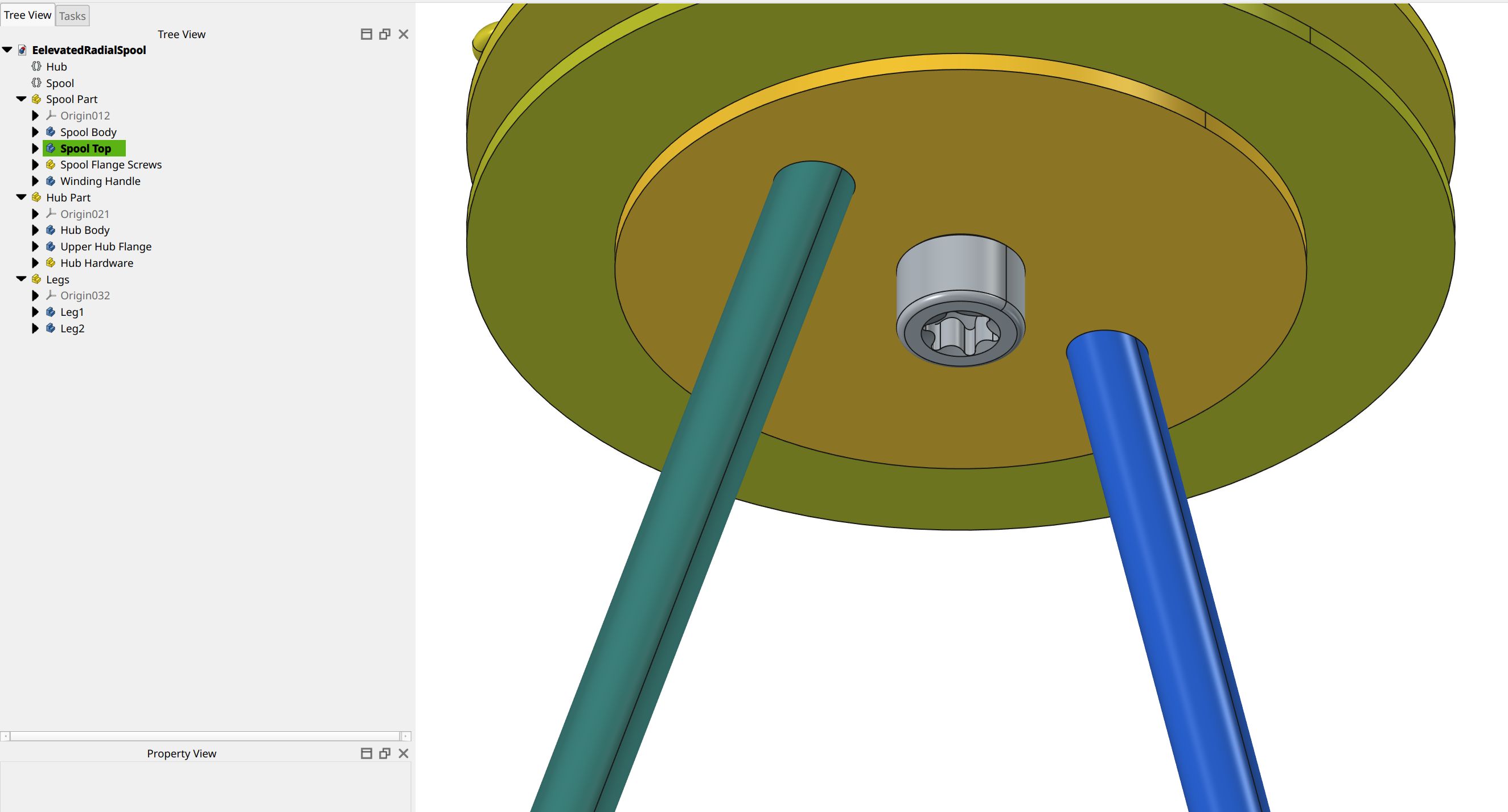Select the EelevatedRadialSpool document icon
This screenshot has height=812, width=1508.
point(22,50)
